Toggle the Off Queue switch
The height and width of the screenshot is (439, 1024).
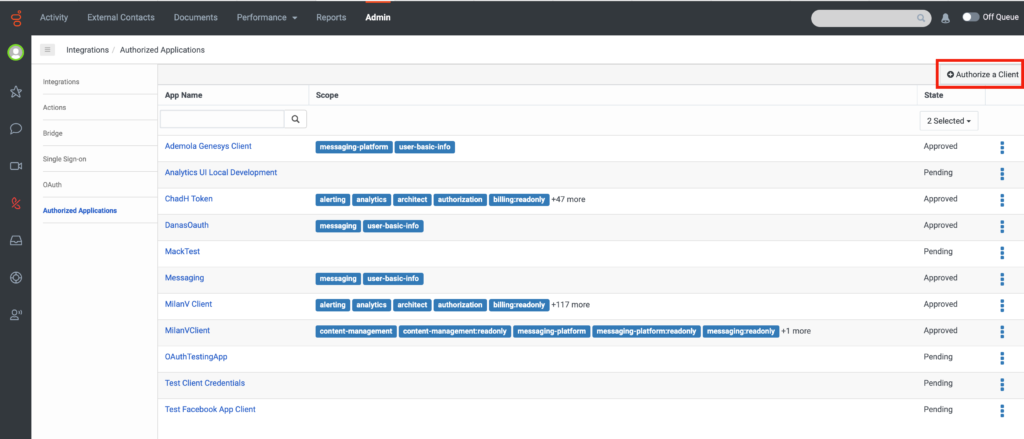pos(971,18)
